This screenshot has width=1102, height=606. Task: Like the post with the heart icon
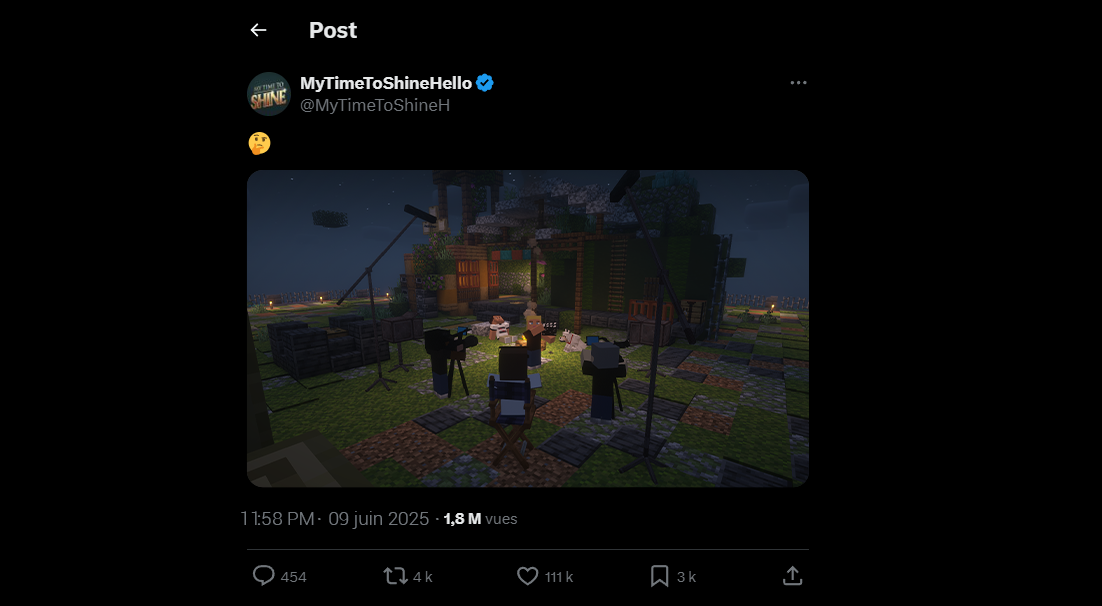[x=528, y=576]
